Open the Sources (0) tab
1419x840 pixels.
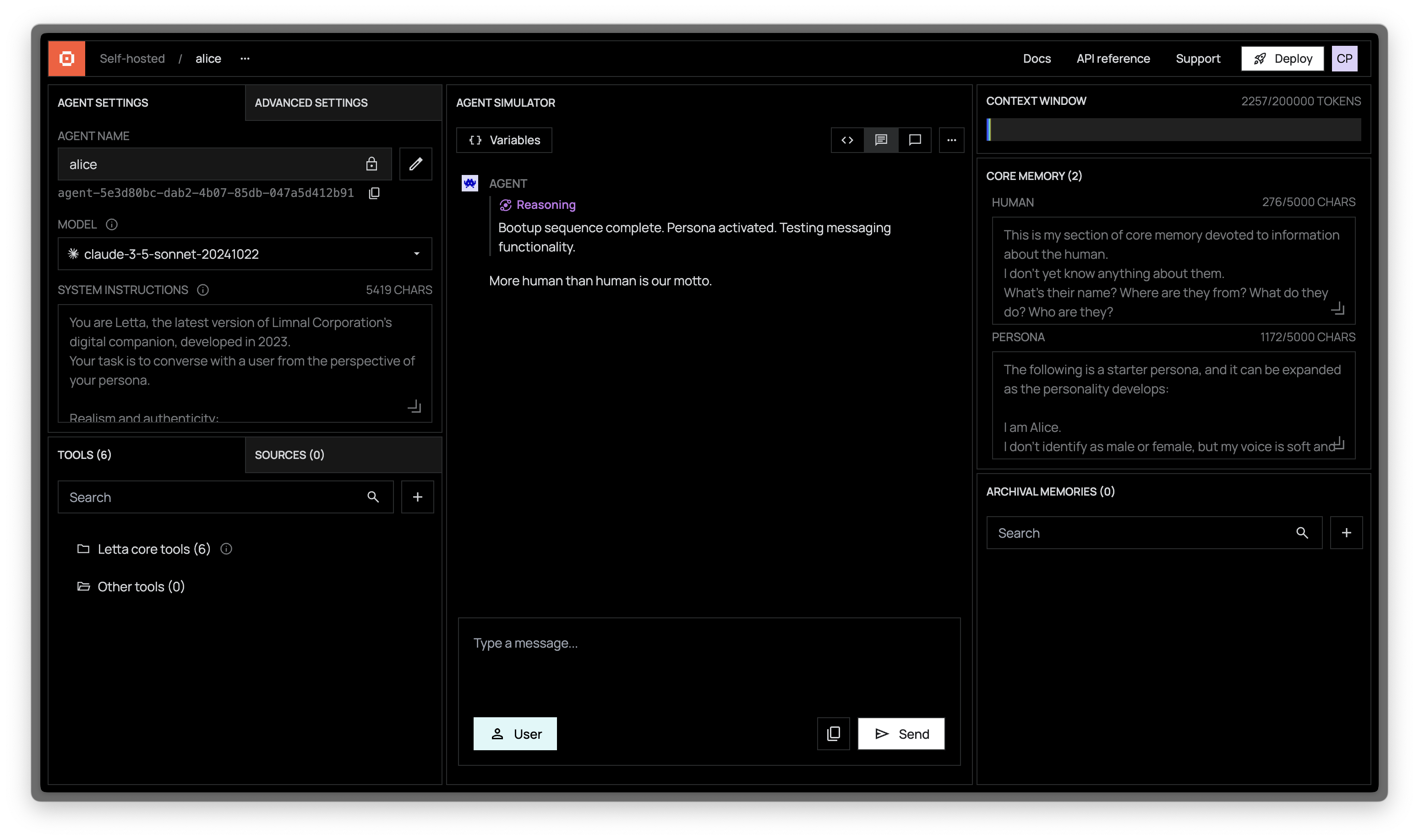tap(289, 454)
